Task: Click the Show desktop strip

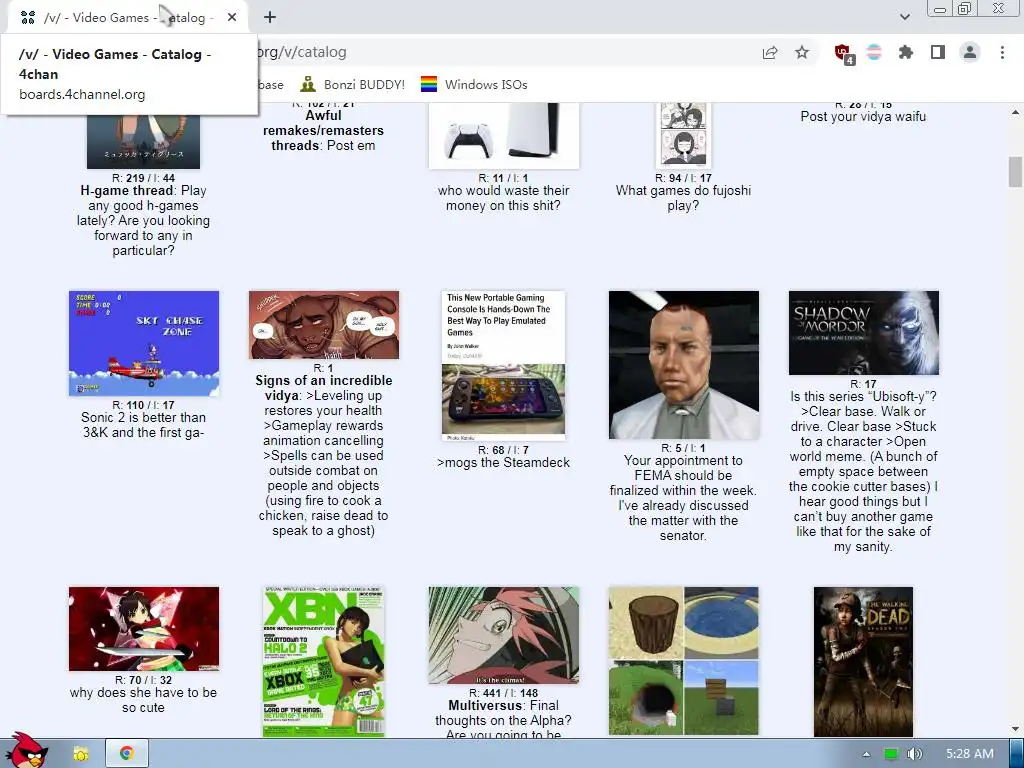Action: tap(1017, 754)
